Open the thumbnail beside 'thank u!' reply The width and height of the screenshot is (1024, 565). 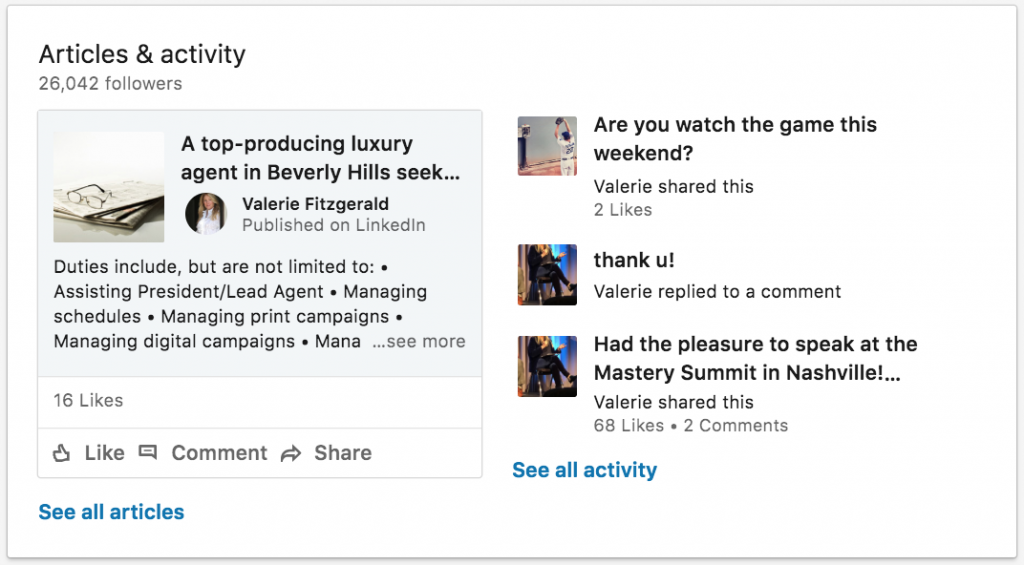tap(547, 275)
